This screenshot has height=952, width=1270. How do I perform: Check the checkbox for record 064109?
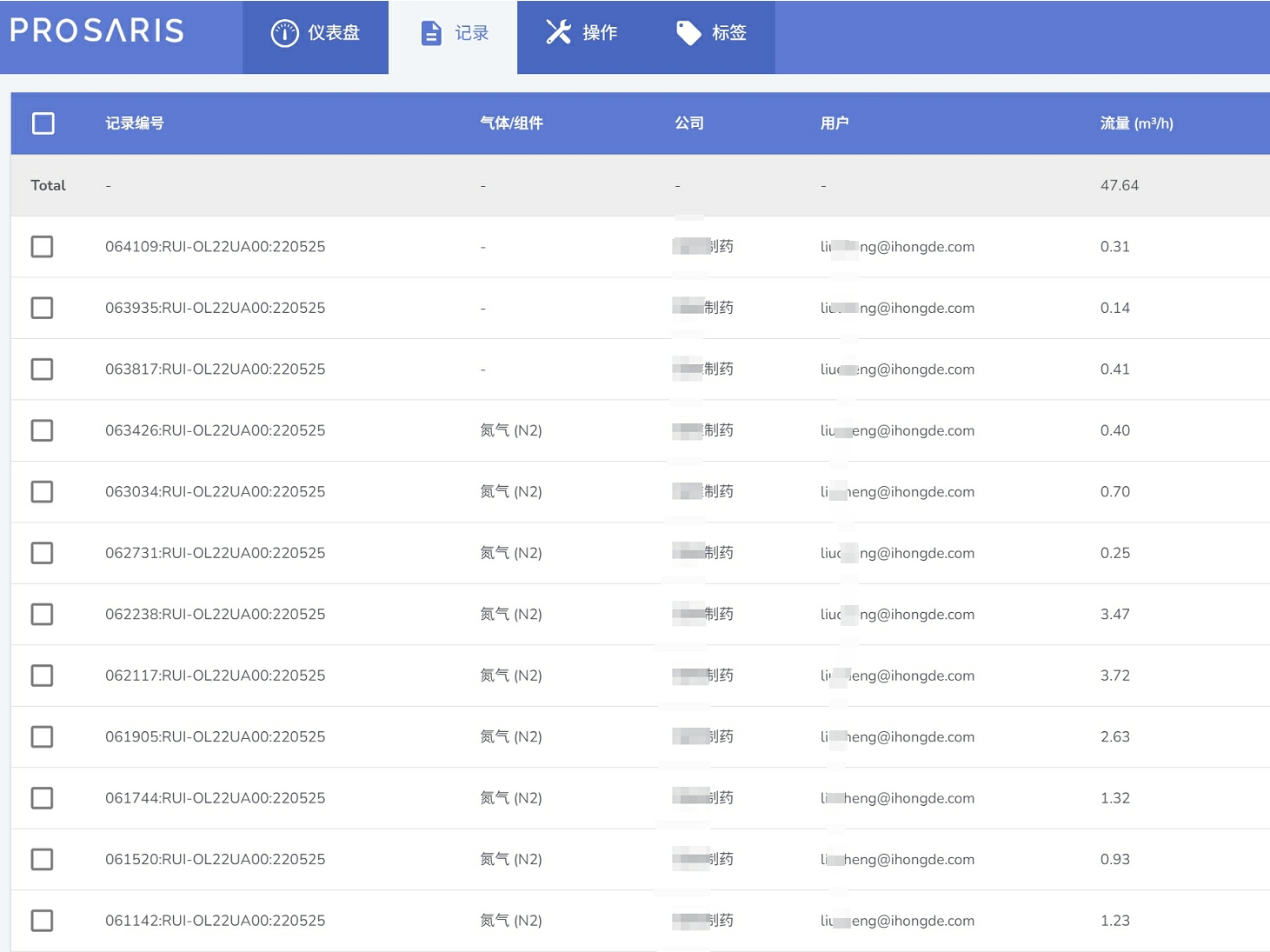coord(42,246)
